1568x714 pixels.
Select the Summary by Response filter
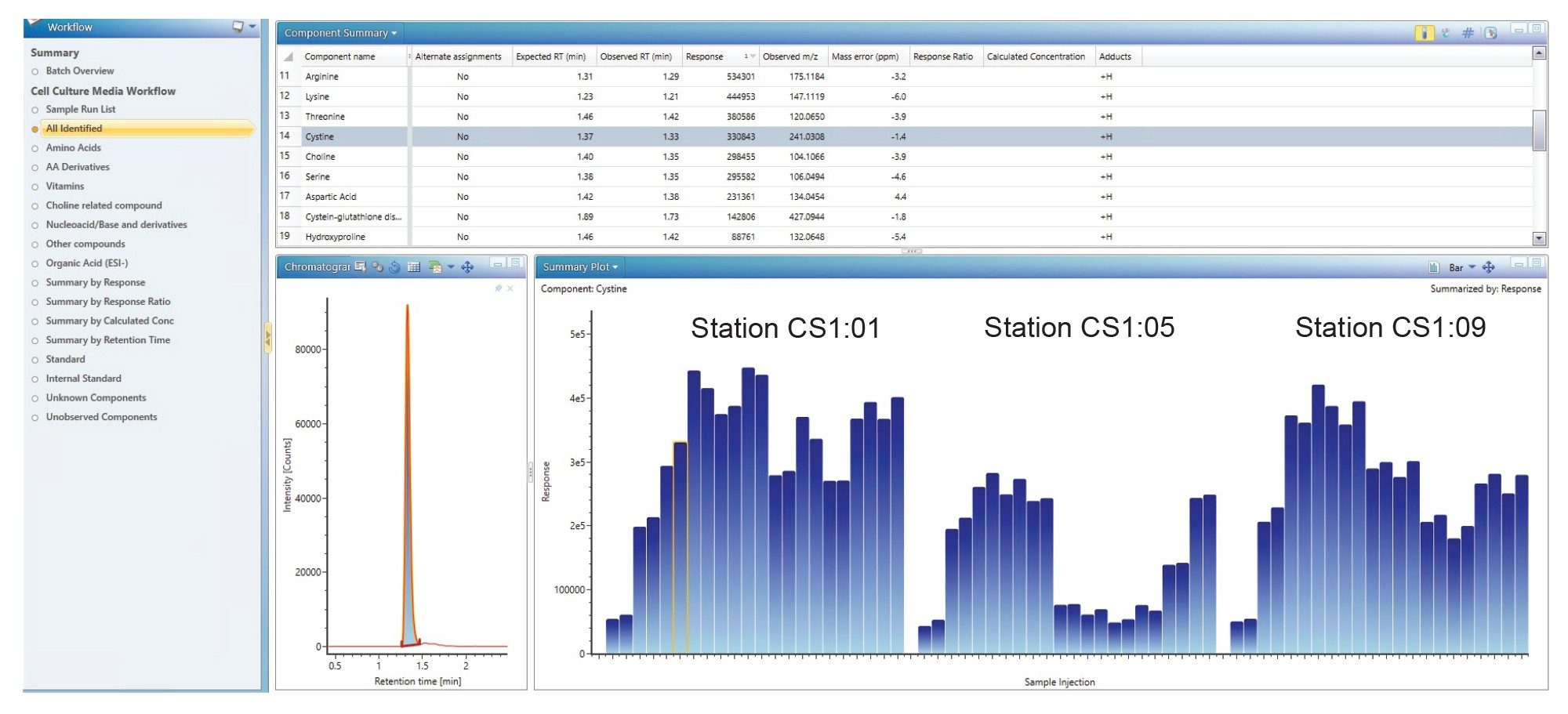[x=95, y=282]
